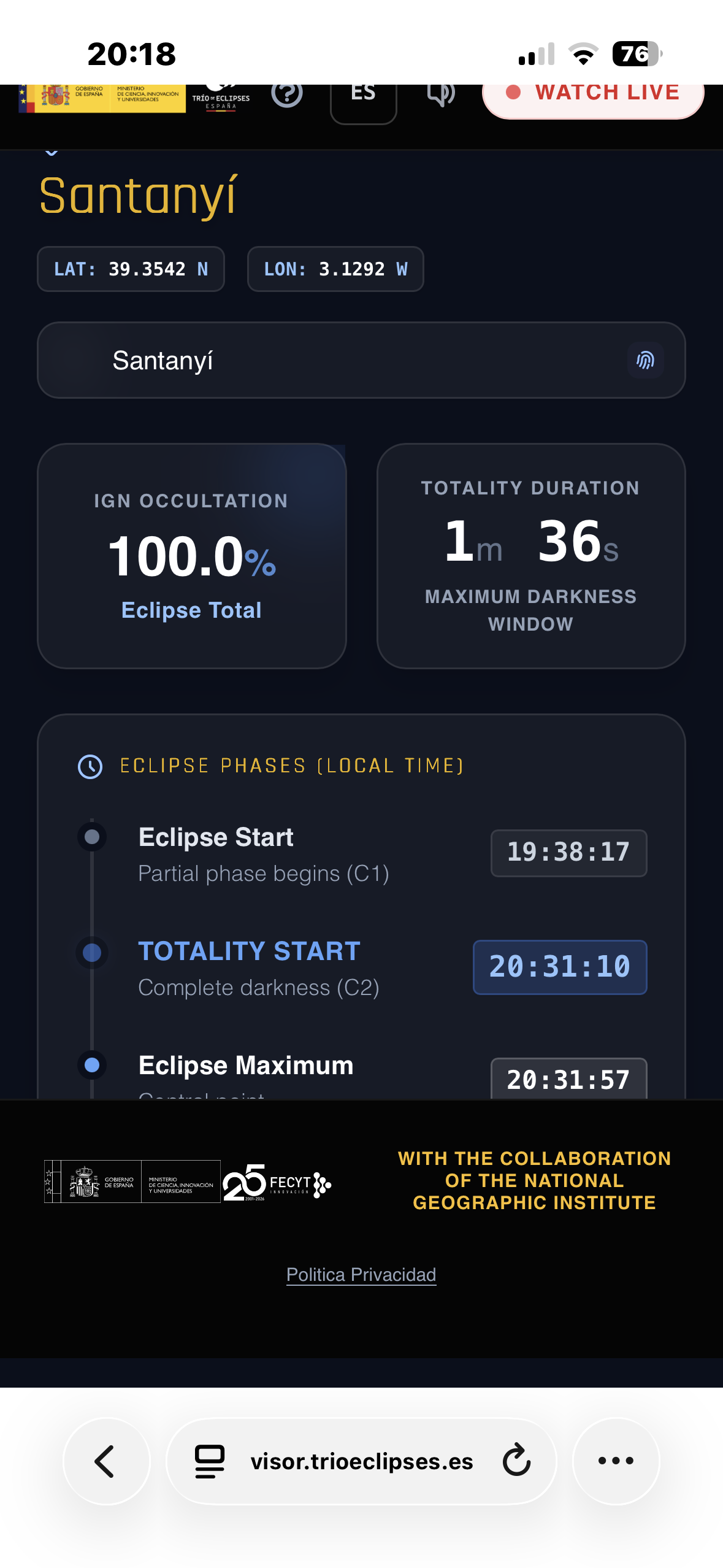Click the FECYT 25 anniversary logo
Viewport: 723px width, 1568px height.
click(277, 1182)
